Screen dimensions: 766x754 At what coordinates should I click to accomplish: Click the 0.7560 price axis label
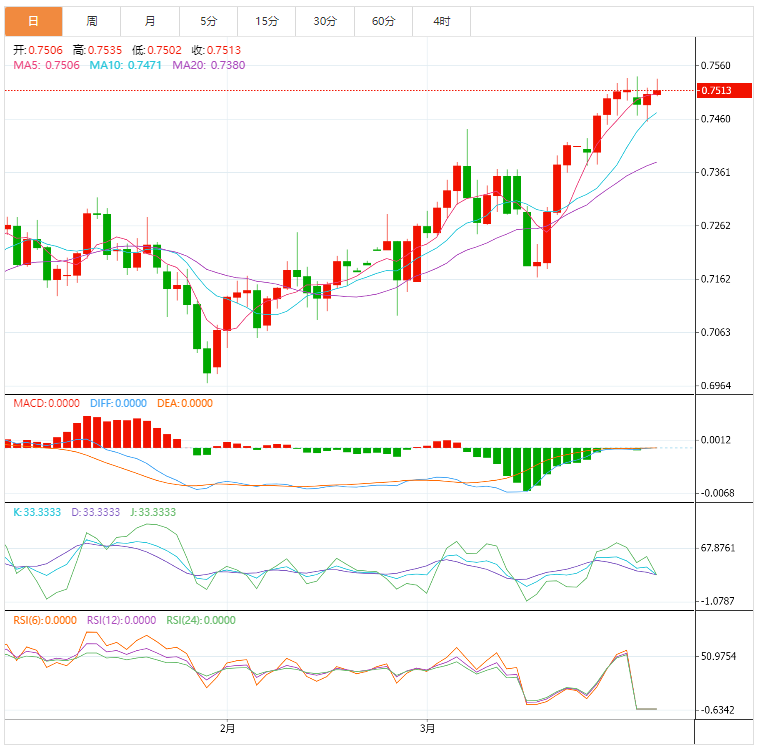click(716, 66)
